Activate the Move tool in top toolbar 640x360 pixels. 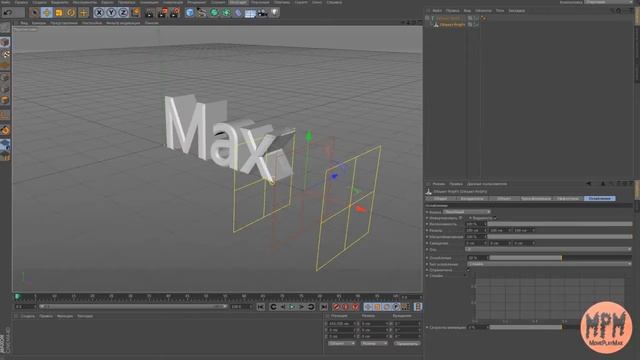click(47, 13)
